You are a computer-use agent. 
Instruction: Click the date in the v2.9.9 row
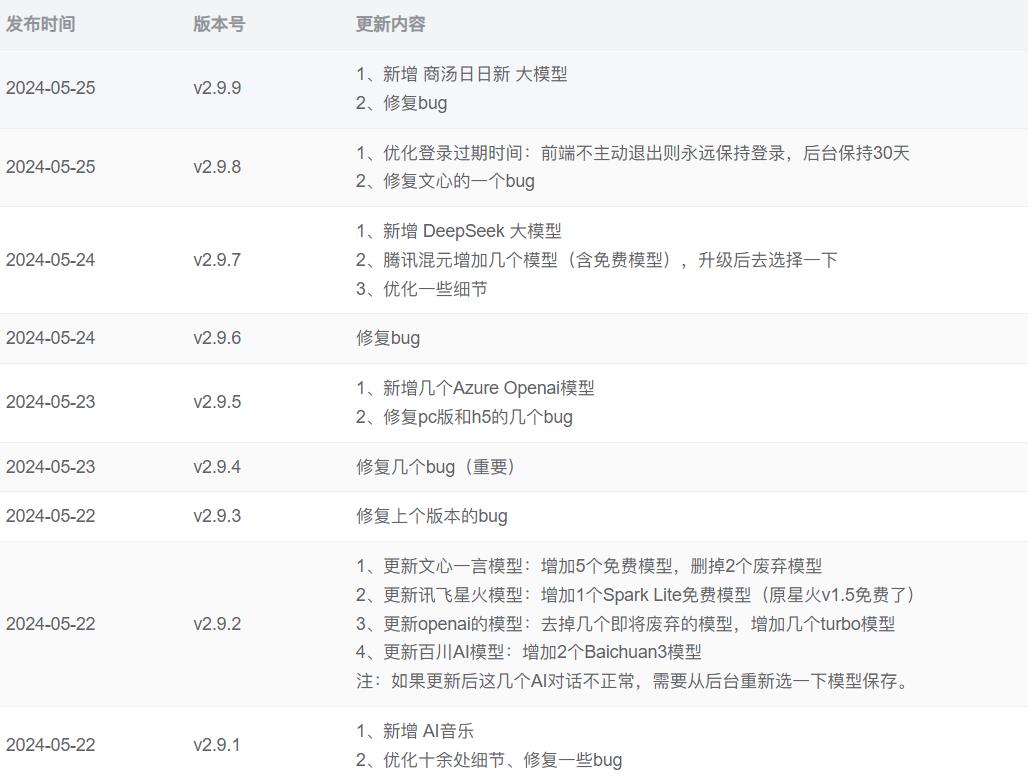pos(50,88)
